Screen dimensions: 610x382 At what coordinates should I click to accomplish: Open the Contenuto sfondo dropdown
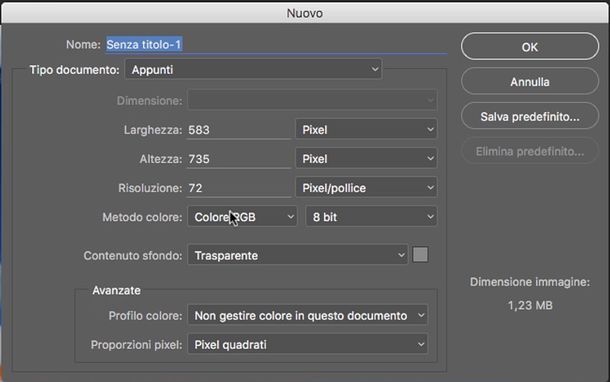[x=298, y=255]
